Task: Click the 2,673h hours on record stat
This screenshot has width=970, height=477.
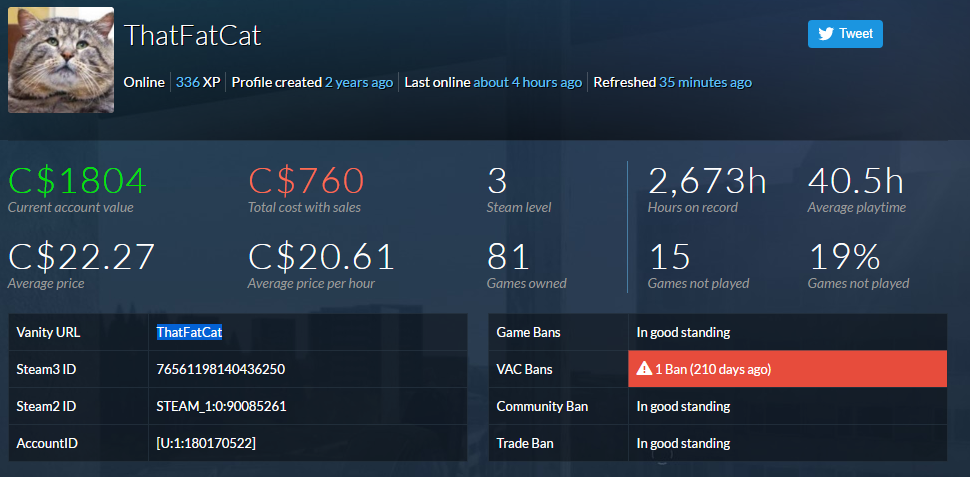Action: coord(707,181)
